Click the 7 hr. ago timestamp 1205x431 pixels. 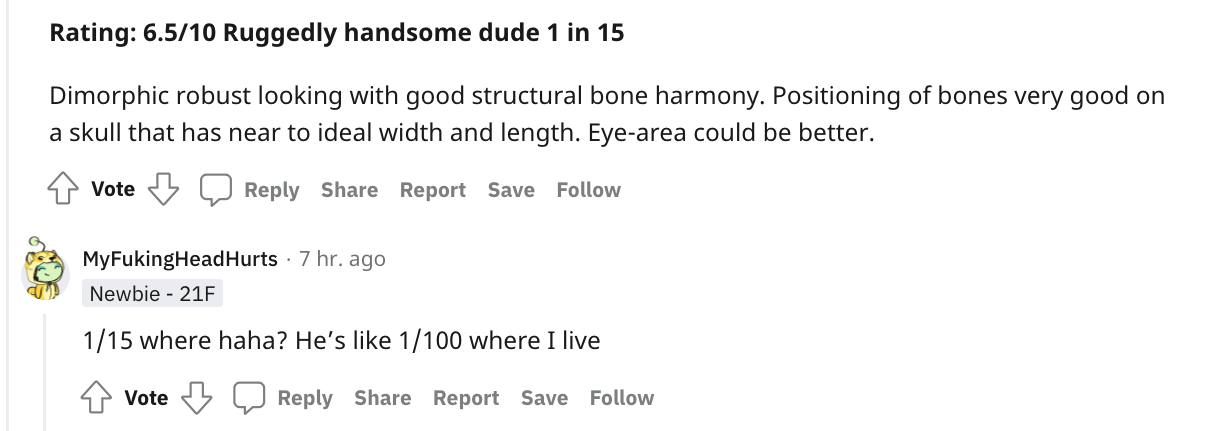[x=342, y=259]
